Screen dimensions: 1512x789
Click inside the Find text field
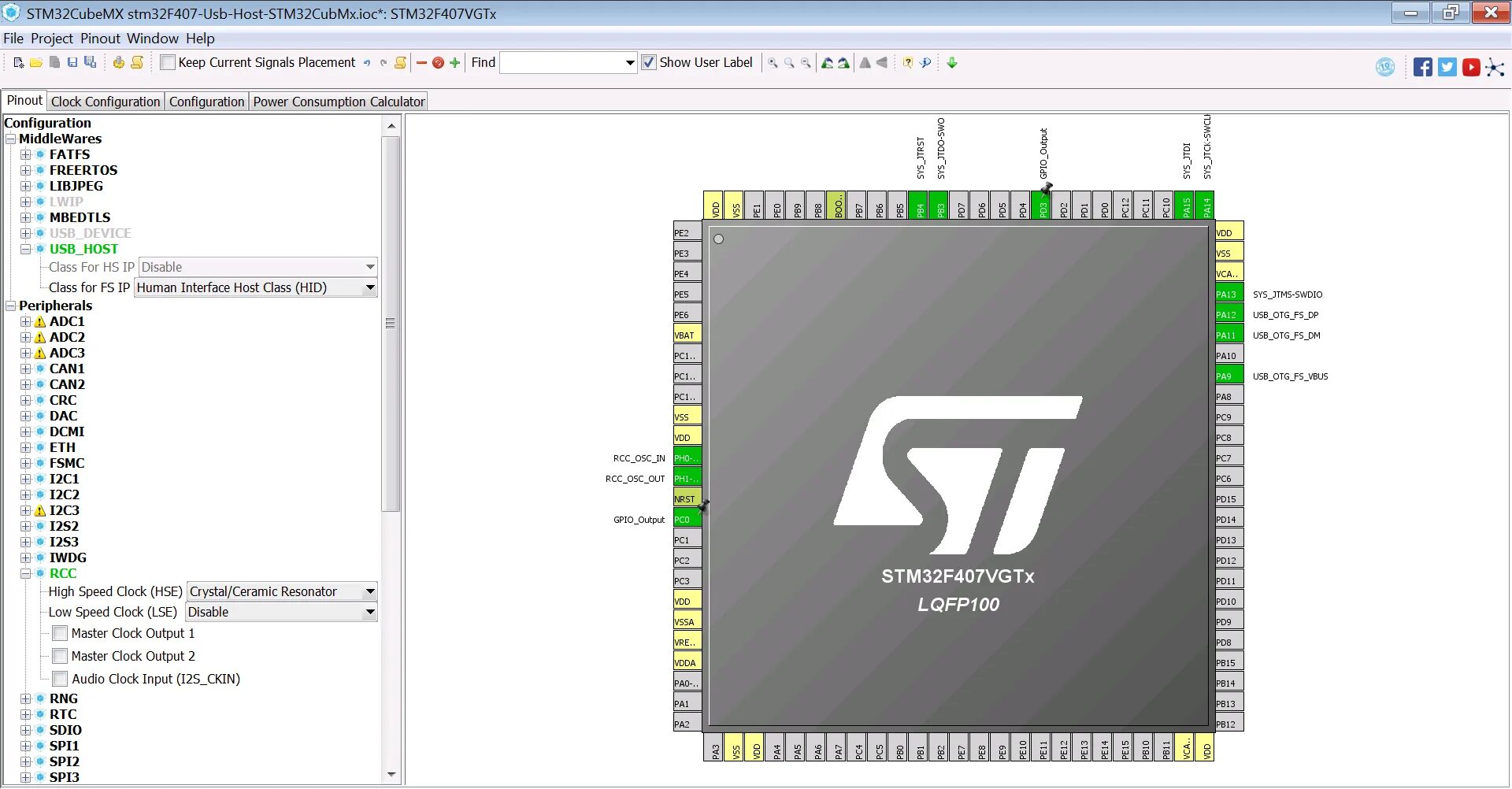pyautogui.click(x=562, y=63)
